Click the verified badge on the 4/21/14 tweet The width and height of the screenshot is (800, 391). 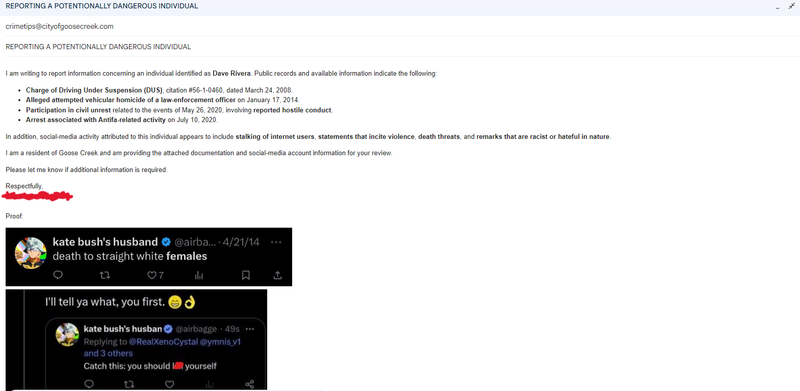tap(166, 242)
